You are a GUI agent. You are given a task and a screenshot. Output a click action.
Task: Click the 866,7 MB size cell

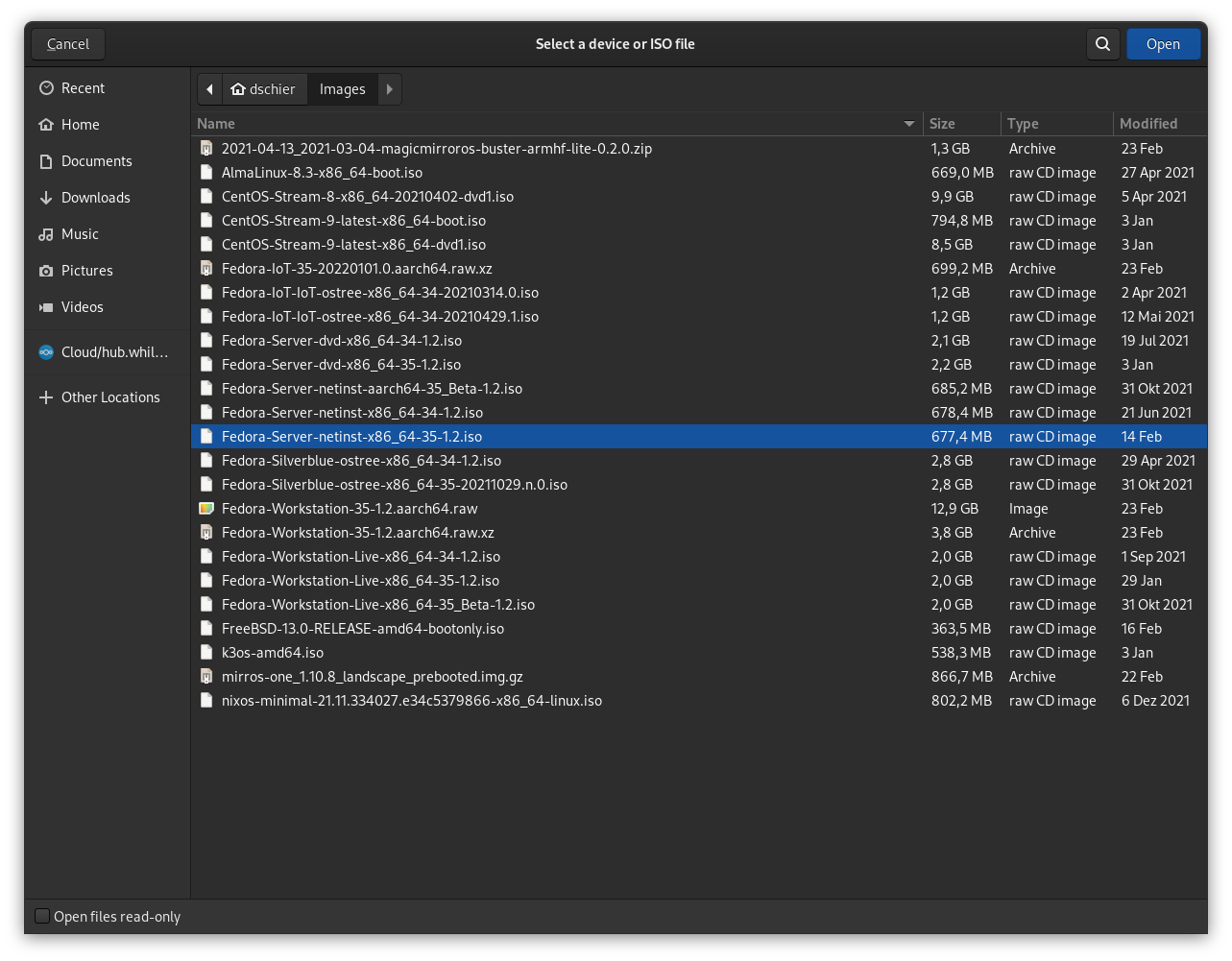pos(962,677)
